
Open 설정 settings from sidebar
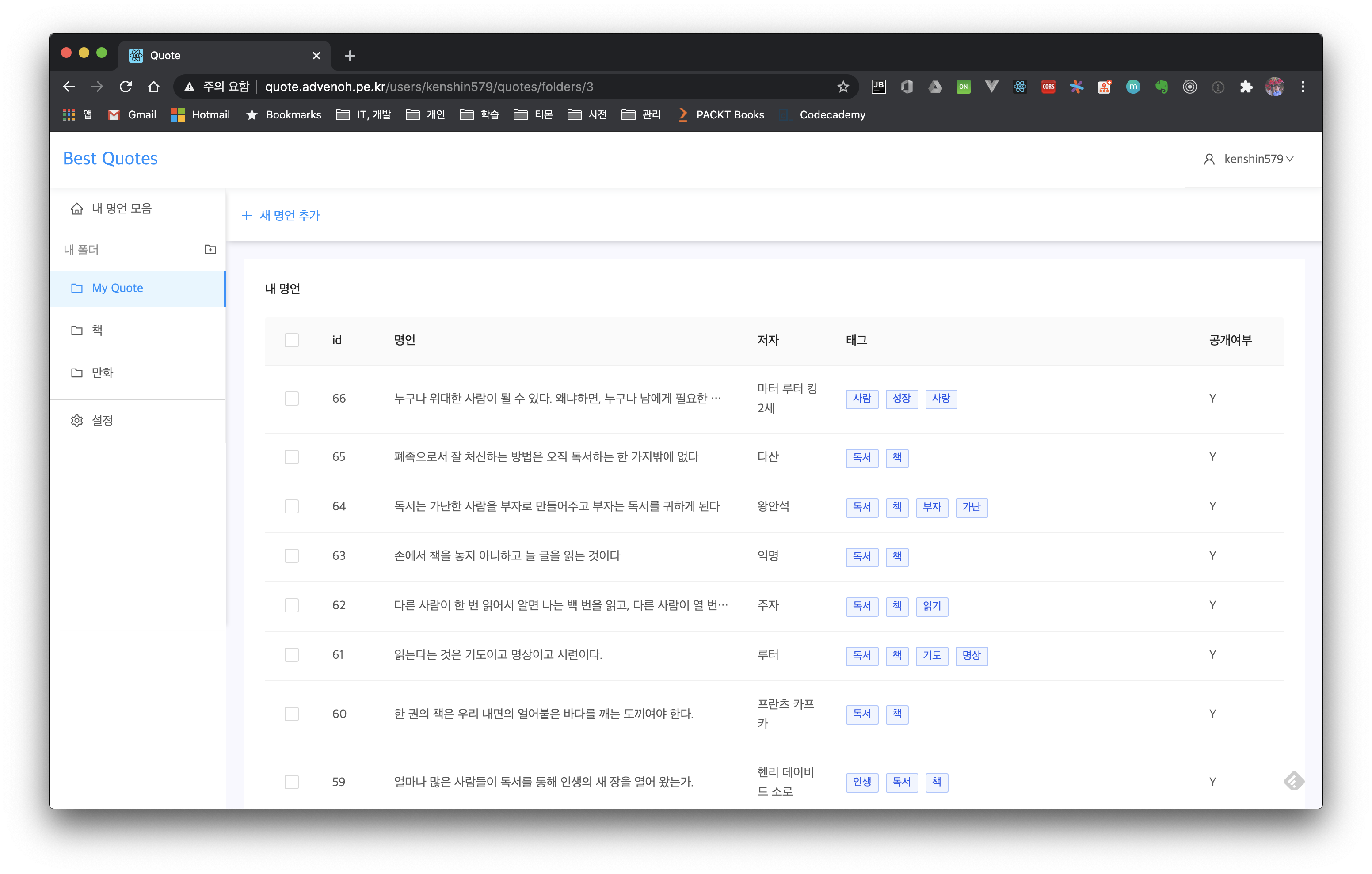pyautogui.click(x=103, y=421)
